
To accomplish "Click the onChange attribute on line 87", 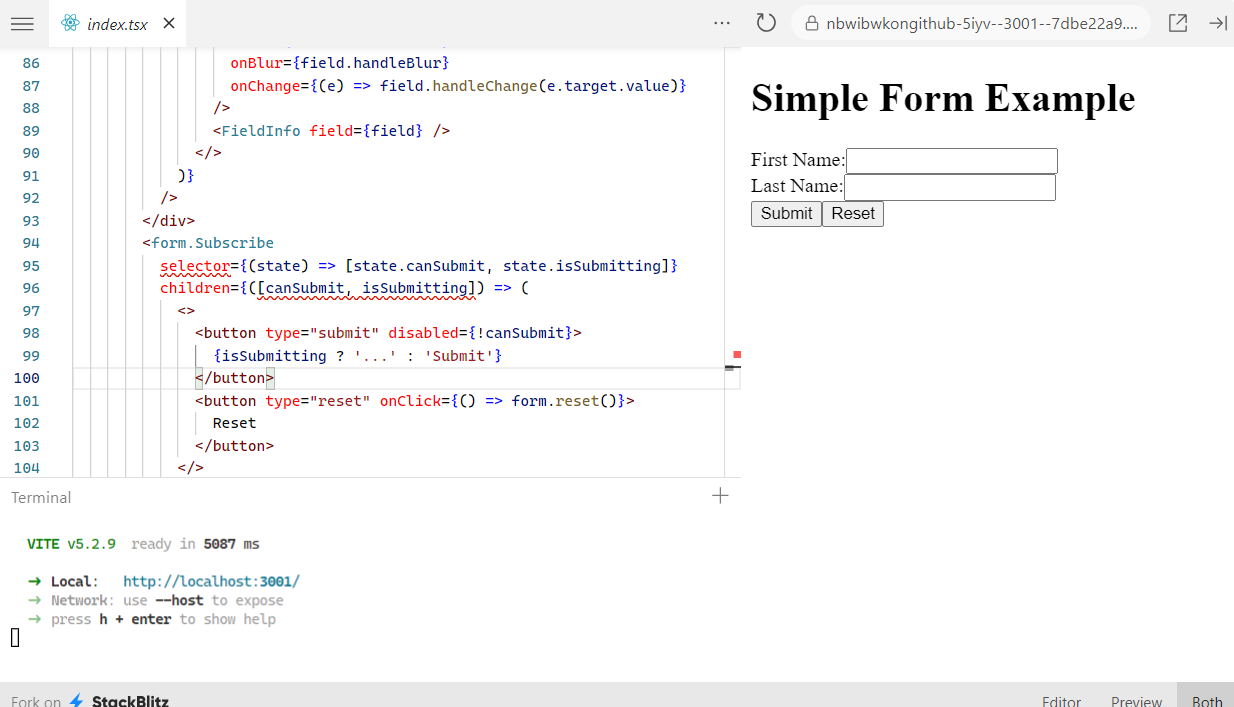I will click(265, 86).
